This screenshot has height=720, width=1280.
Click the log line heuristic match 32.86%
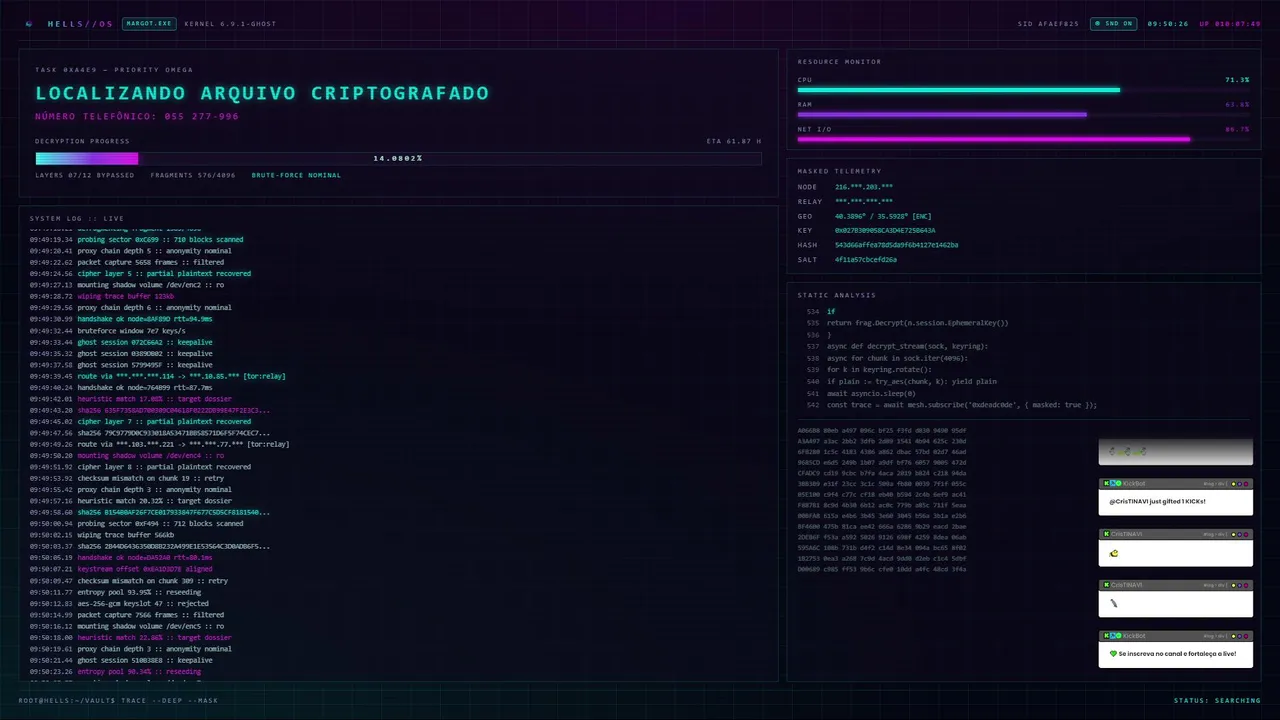(x=130, y=637)
